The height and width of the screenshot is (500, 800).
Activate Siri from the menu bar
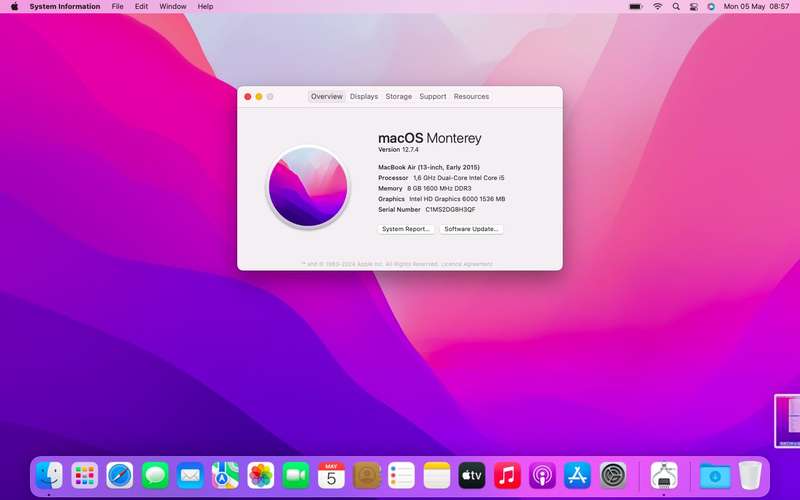coord(711,7)
